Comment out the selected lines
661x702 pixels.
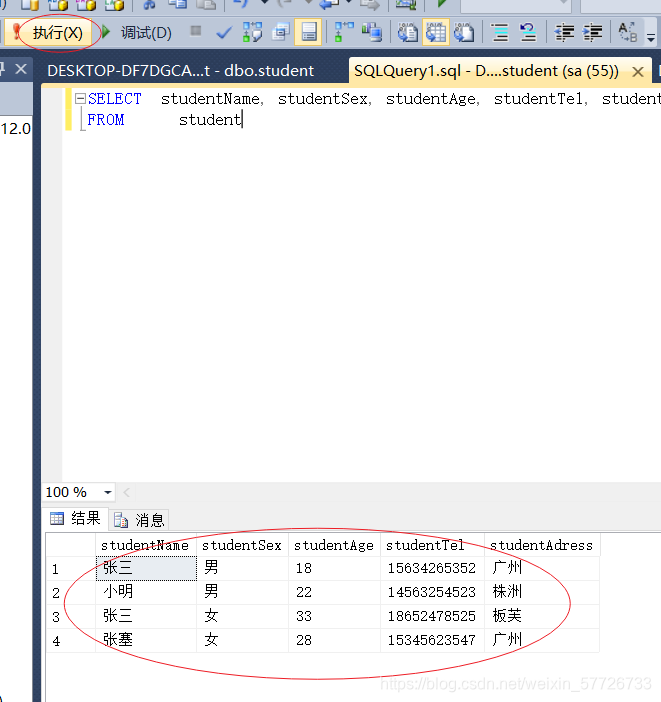[500, 33]
